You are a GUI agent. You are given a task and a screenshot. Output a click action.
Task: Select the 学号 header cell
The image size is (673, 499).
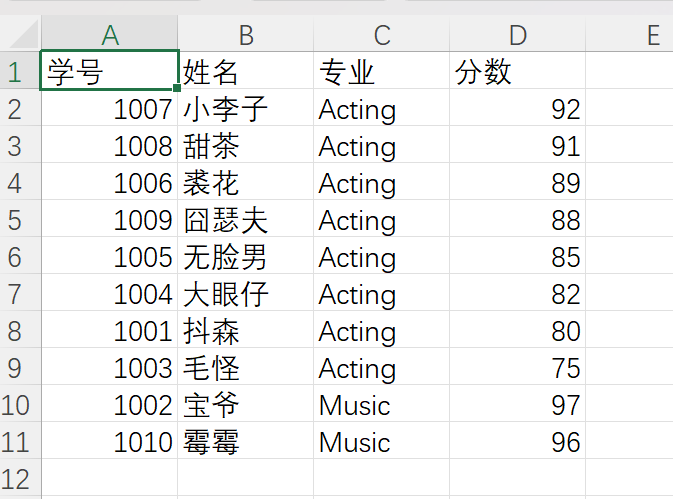pyautogui.click(x=110, y=72)
